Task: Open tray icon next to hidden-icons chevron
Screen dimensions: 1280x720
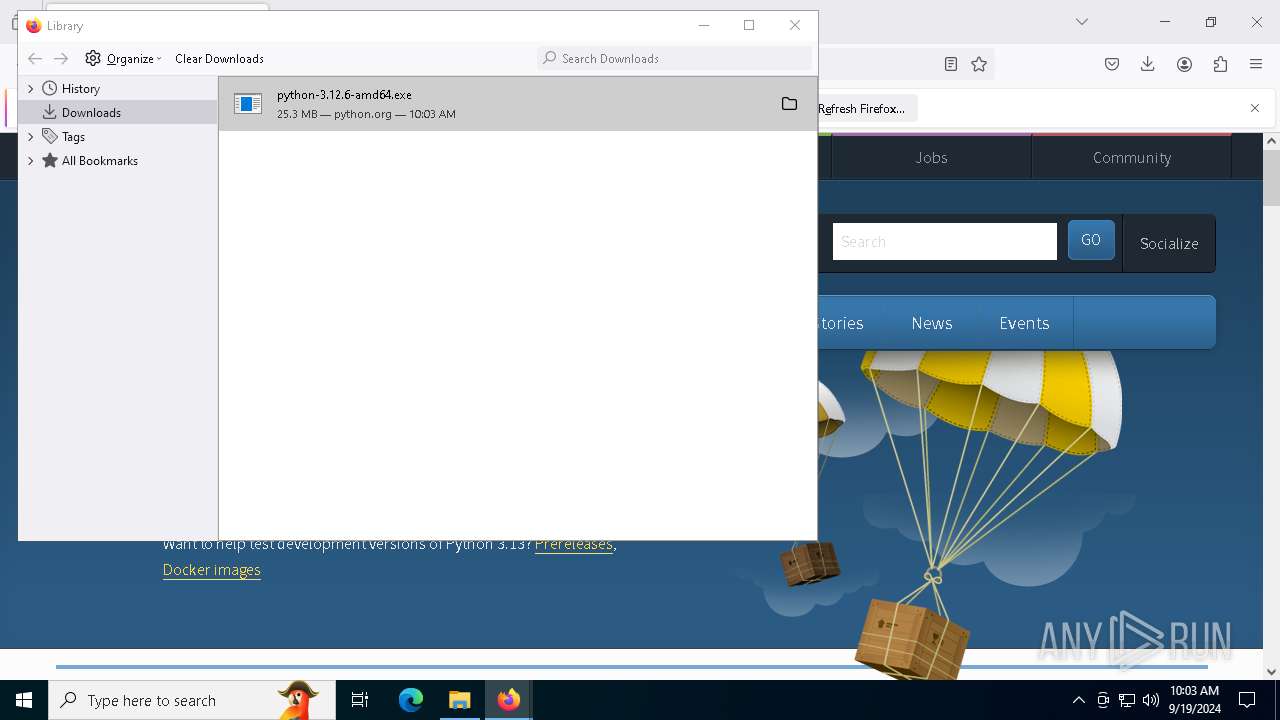Action: [1103, 700]
